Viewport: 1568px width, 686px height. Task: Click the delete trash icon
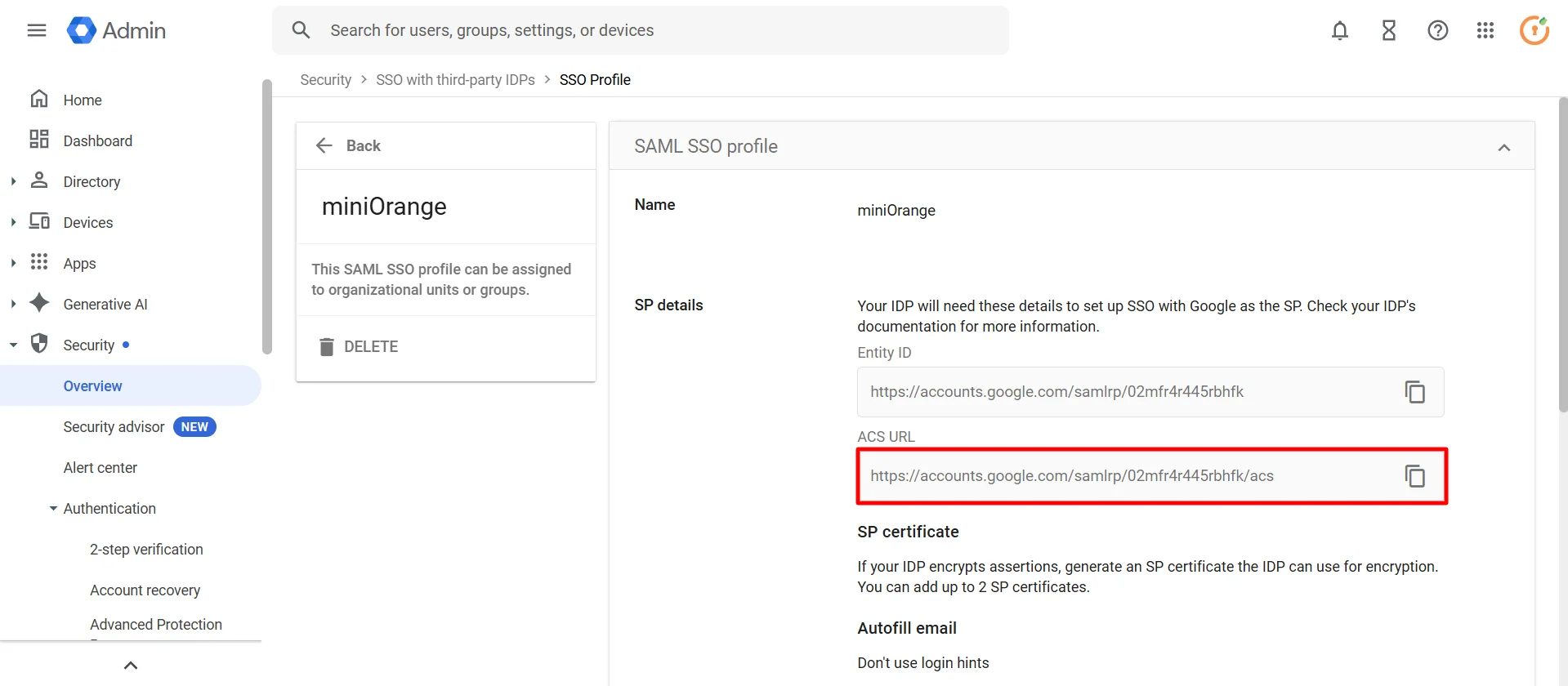pos(327,347)
